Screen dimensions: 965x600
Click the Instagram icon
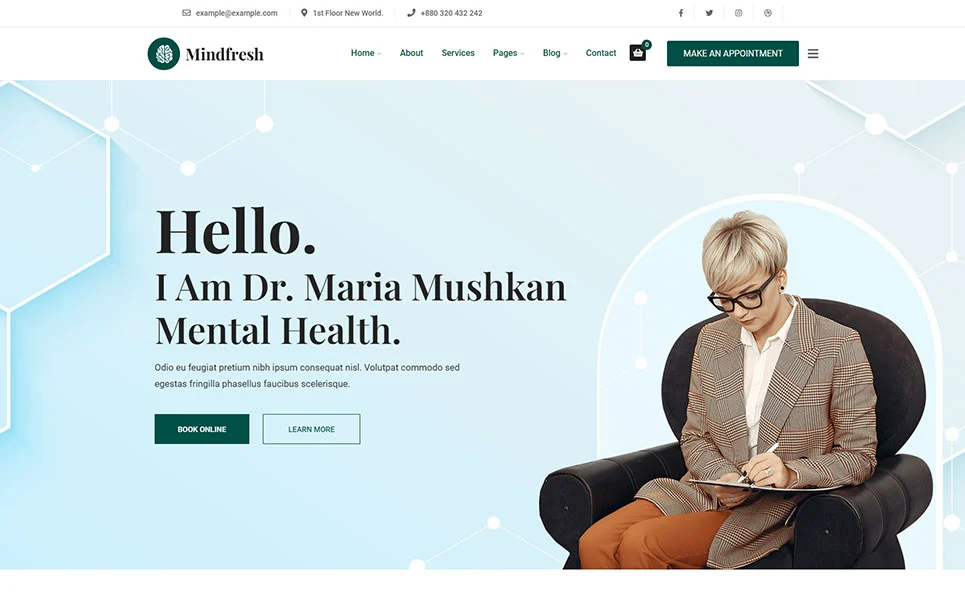click(x=738, y=13)
